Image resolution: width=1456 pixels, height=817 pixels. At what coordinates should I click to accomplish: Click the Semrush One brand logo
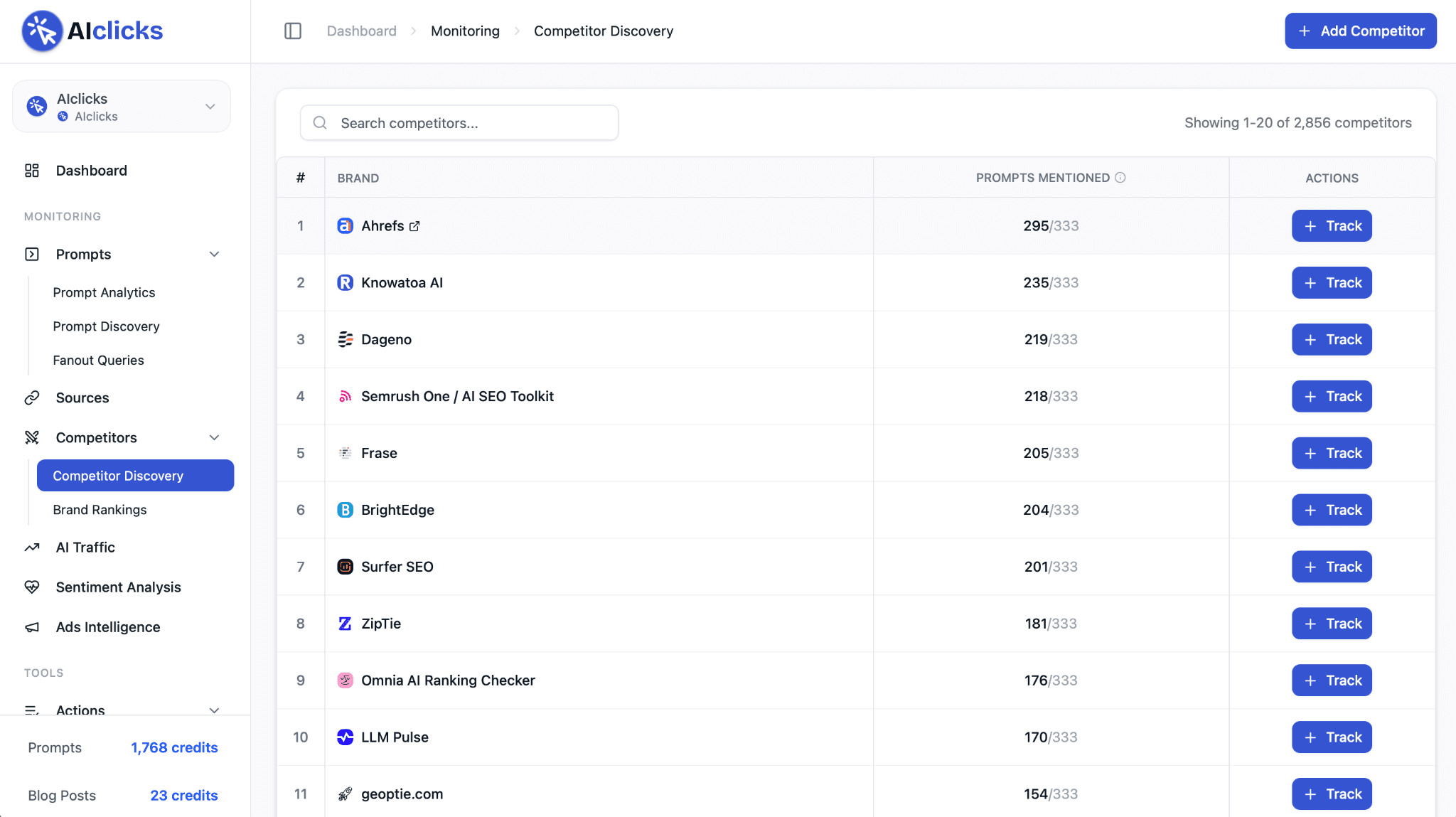345,396
